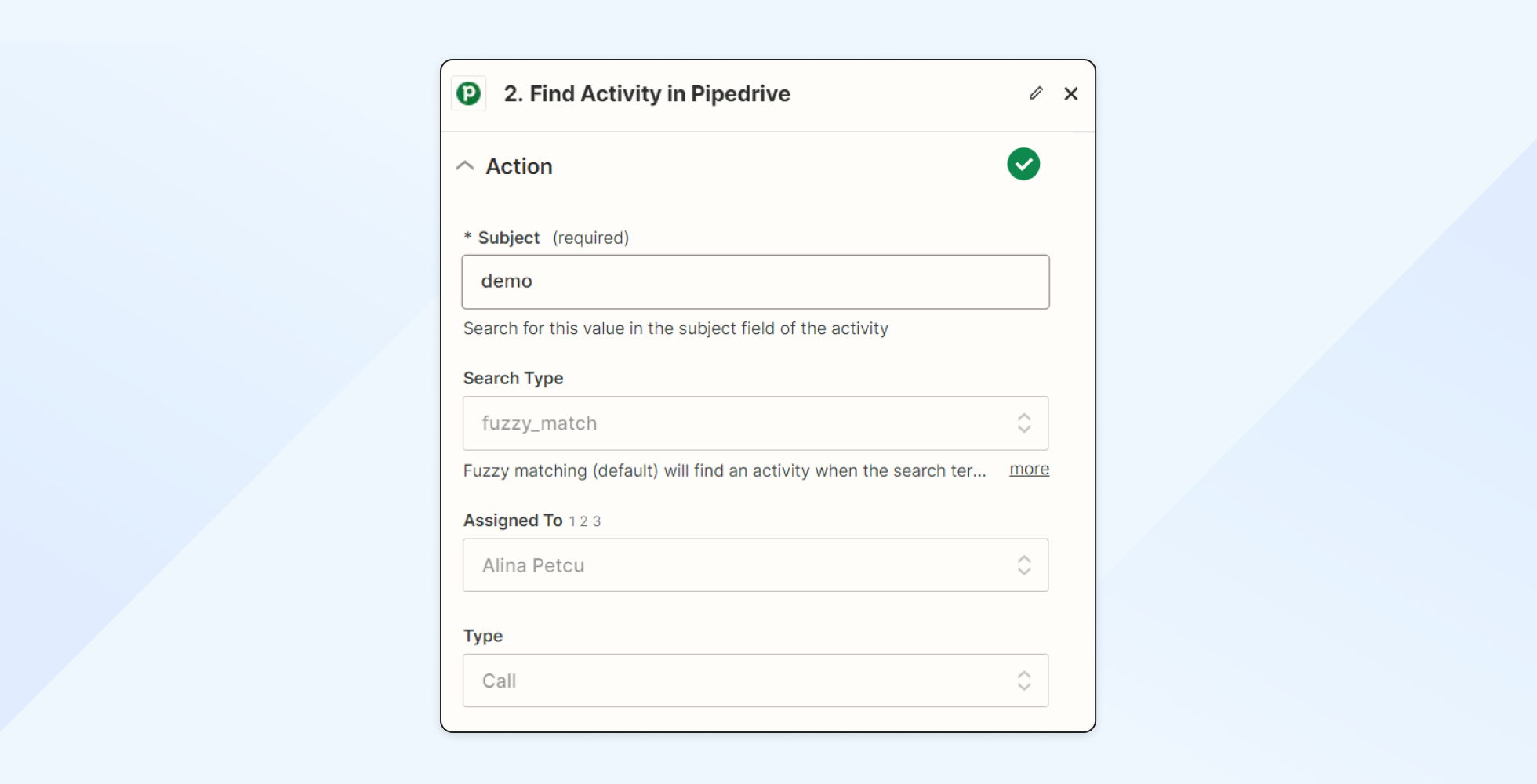
Task: Click the Action section heading
Action: click(x=519, y=166)
